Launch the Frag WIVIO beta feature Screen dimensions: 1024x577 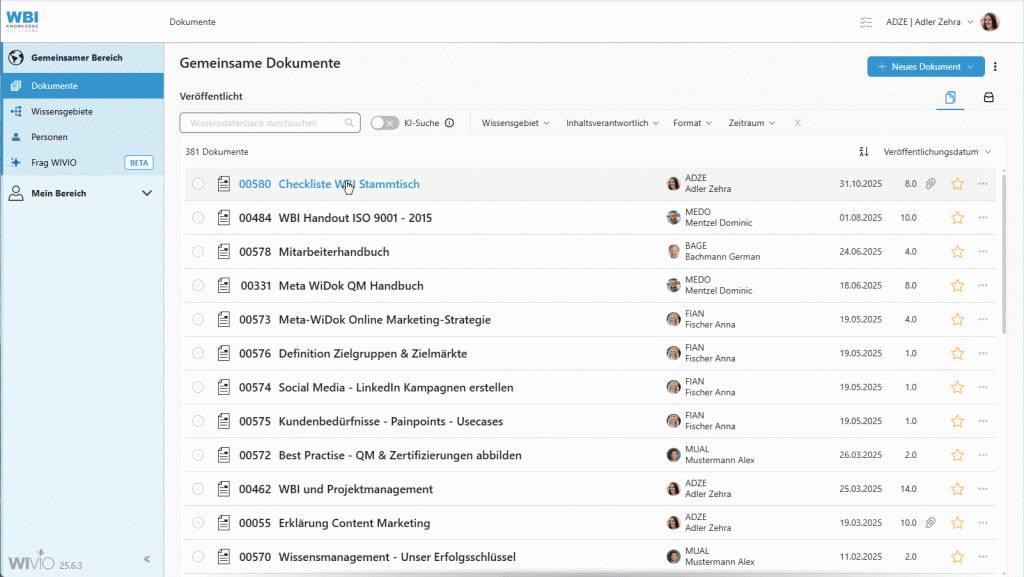pos(56,161)
